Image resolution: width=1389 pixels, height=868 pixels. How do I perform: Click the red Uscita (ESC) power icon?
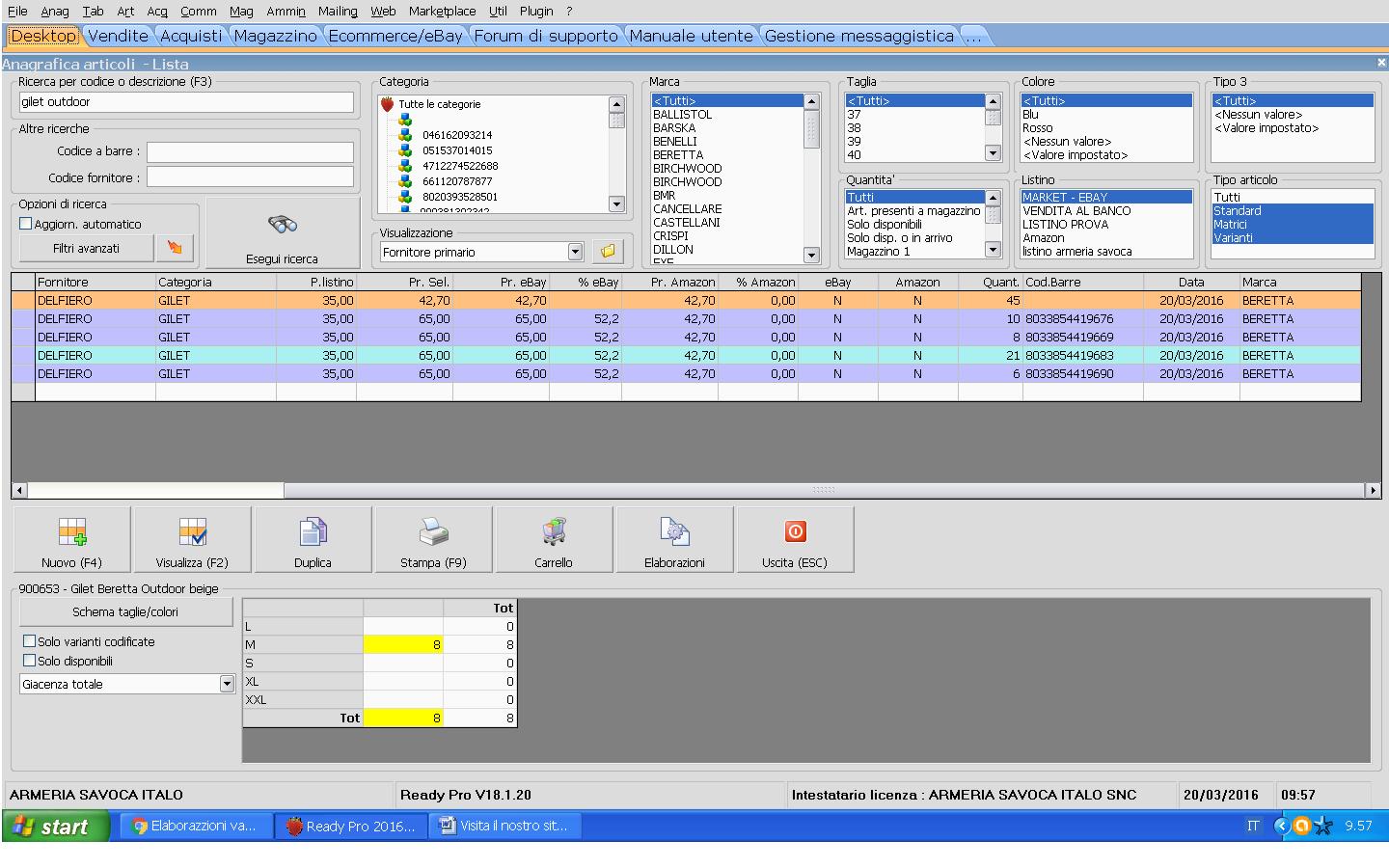coord(795,531)
